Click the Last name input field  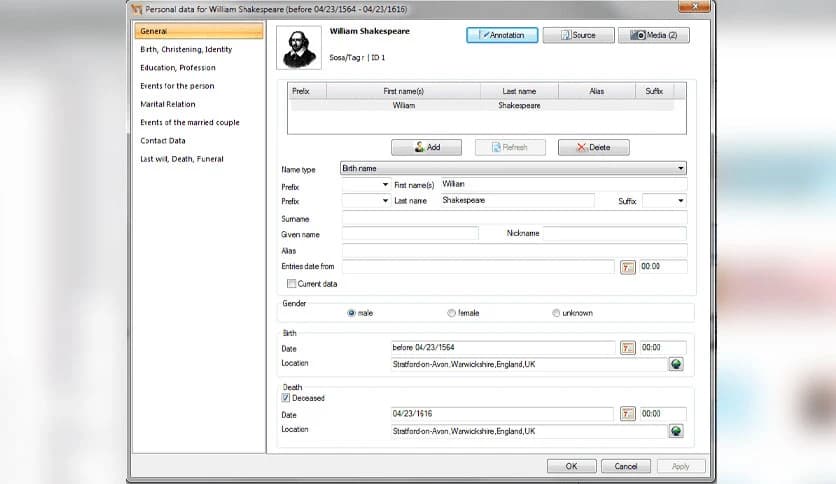coord(517,200)
